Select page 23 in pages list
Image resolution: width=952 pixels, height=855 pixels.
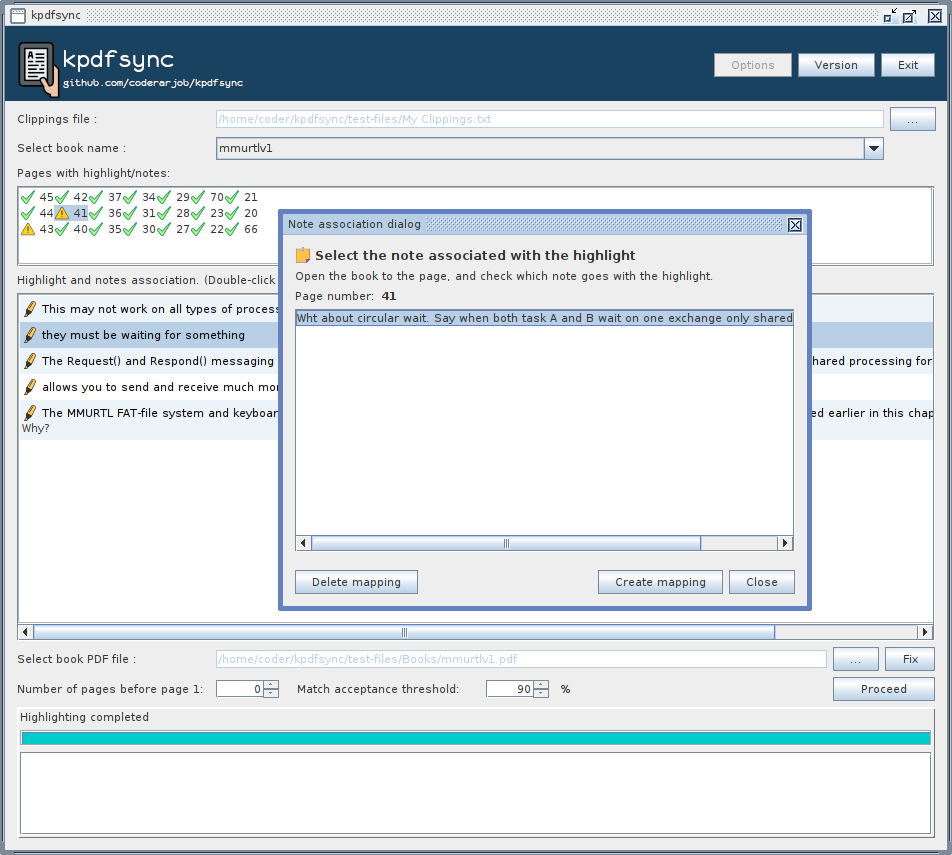(208, 213)
